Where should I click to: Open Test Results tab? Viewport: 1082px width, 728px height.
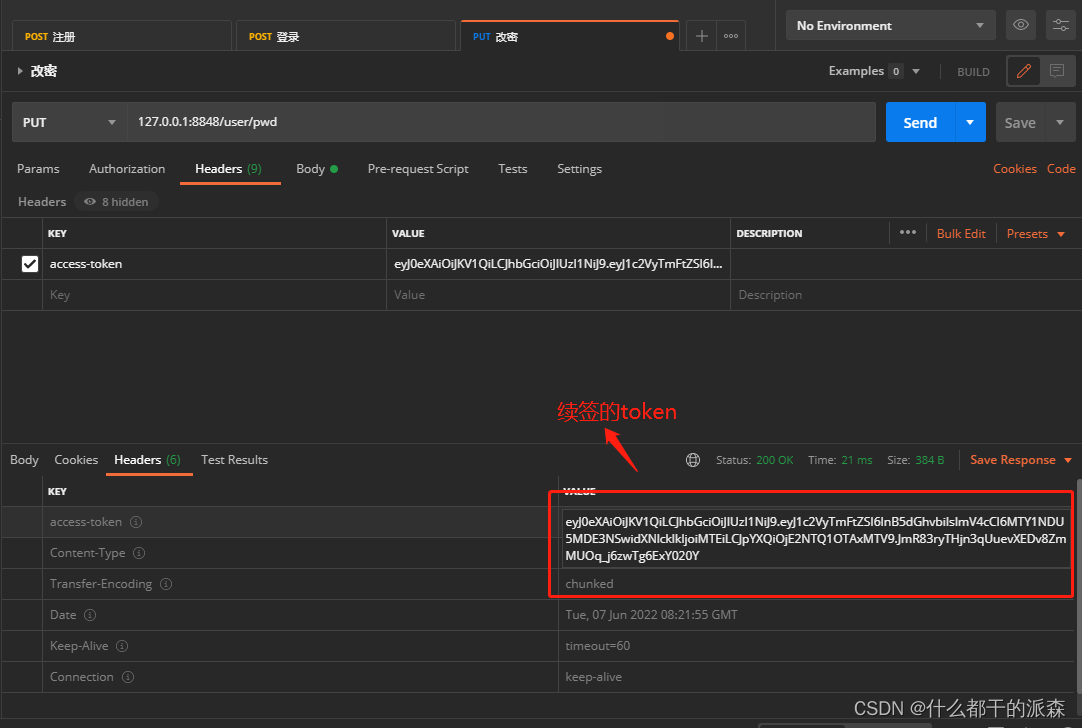(234, 460)
